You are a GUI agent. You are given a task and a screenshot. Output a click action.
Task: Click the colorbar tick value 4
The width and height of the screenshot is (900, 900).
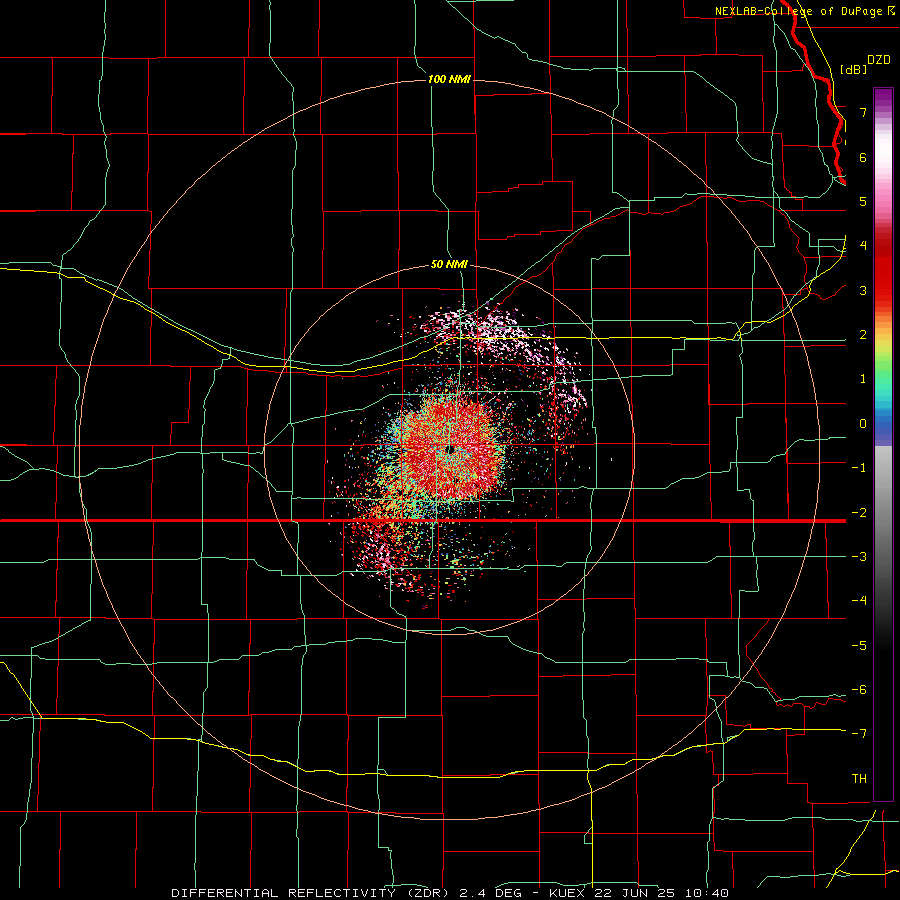point(863,246)
